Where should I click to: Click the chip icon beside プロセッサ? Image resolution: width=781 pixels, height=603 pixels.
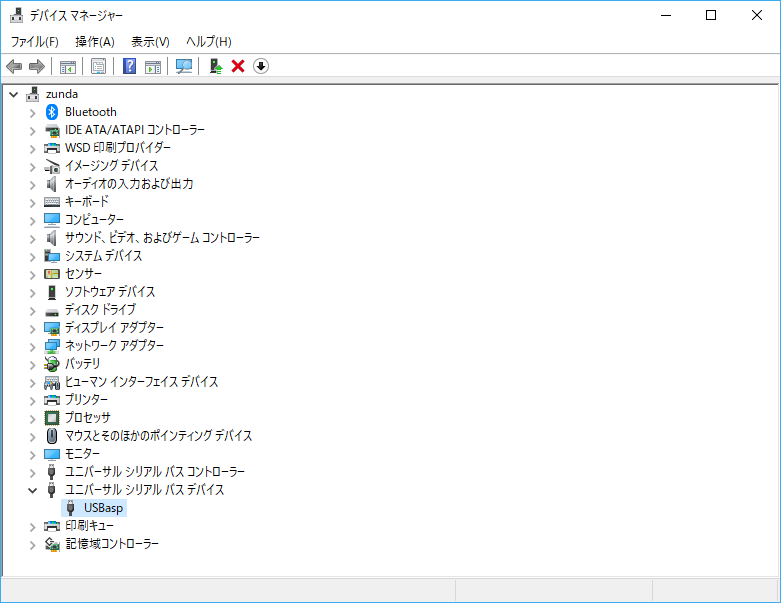[x=52, y=418]
